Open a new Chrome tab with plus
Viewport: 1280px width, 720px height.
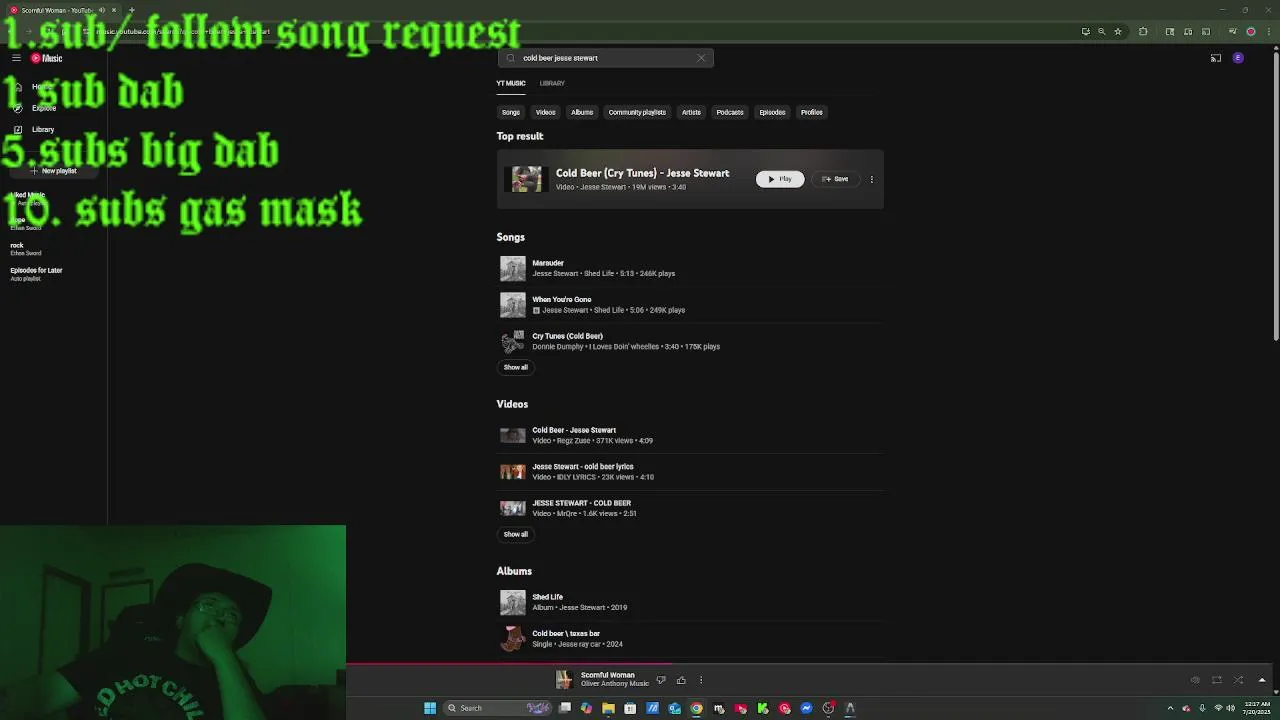[131, 10]
